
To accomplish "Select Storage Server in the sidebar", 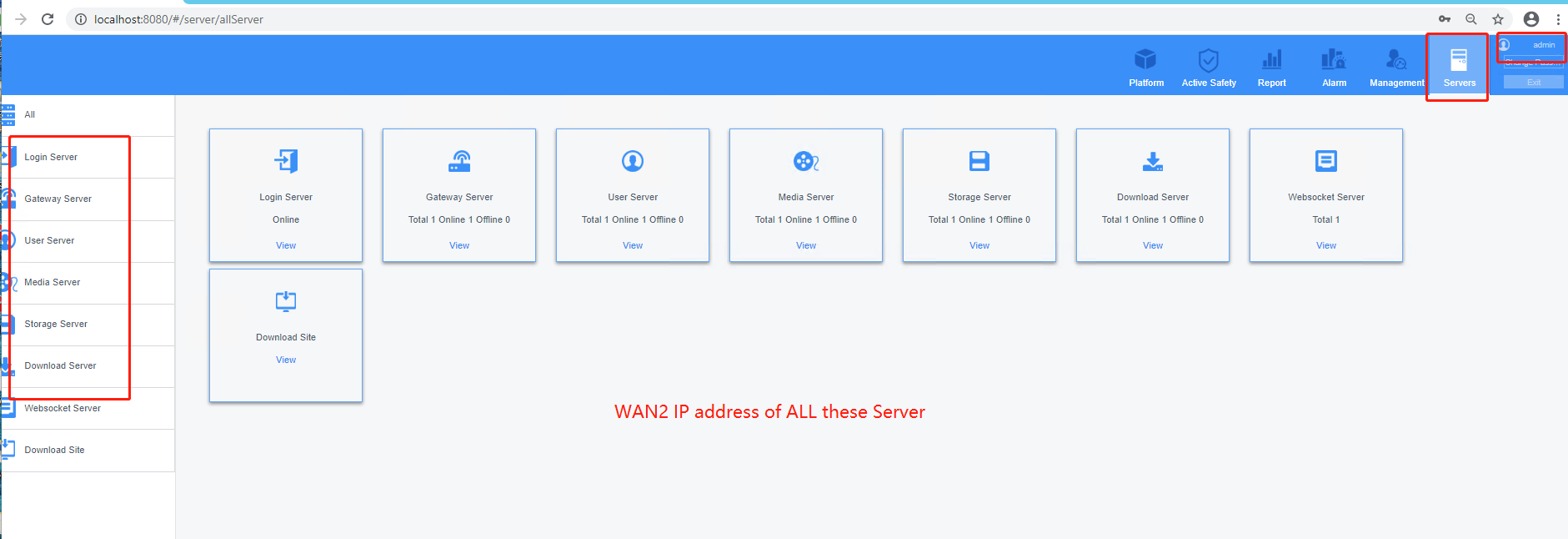I will click(88, 325).
